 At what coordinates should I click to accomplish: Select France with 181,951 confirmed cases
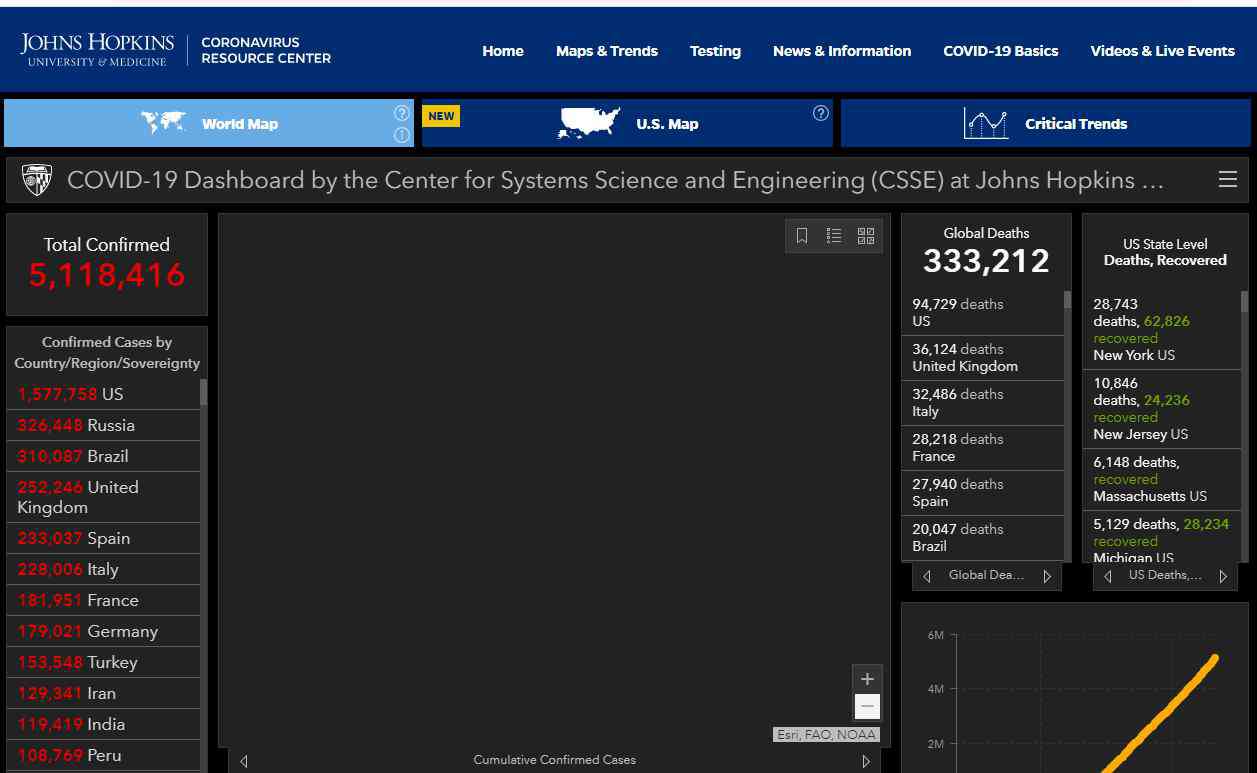pyautogui.click(x=104, y=600)
